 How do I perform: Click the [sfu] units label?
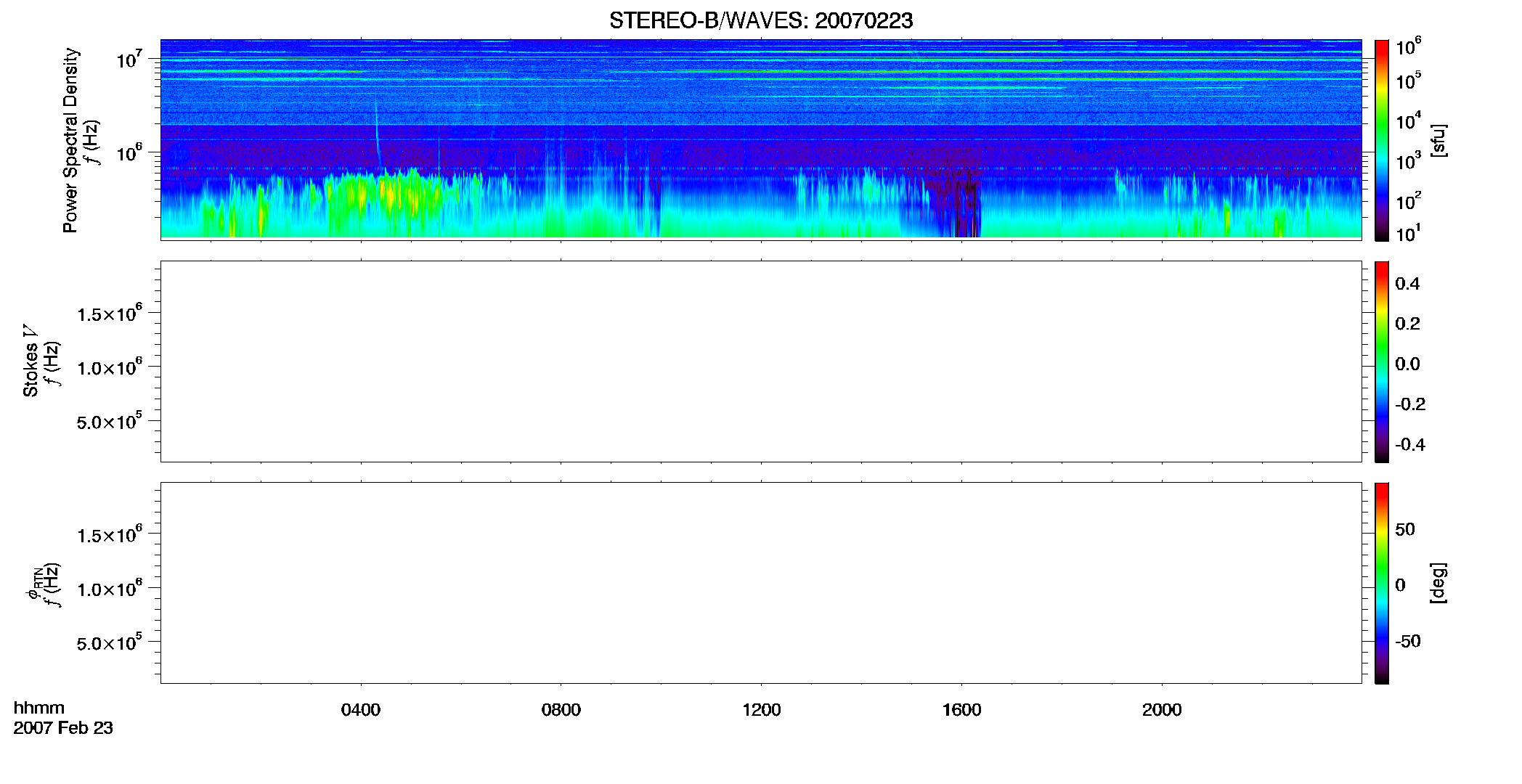pyautogui.click(x=1438, y=140)
